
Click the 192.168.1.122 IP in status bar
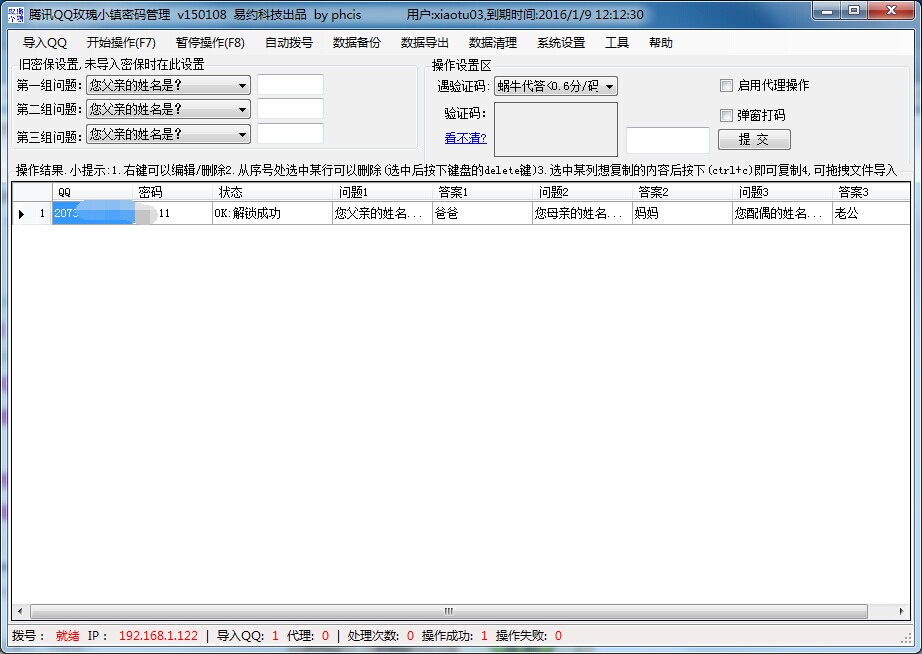pyautogui.click(x=158, y=636)
